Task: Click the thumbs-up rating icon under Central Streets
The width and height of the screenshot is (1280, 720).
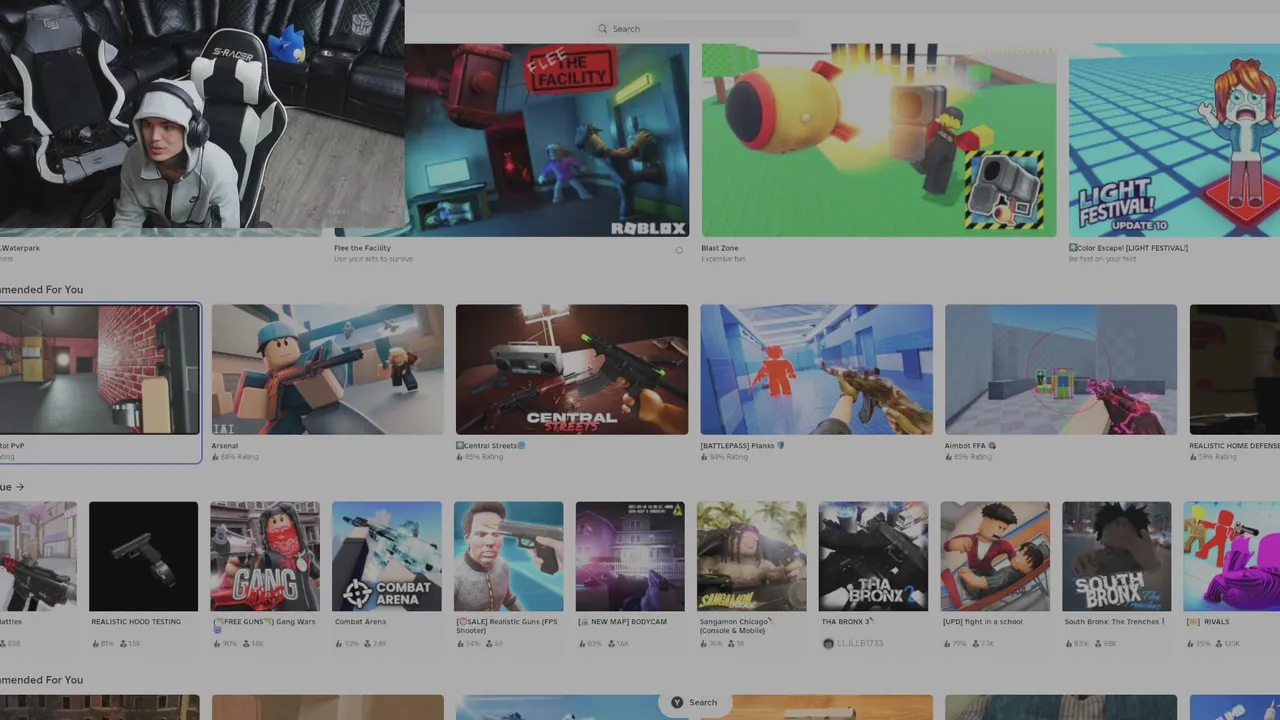Action: (460, 457)
